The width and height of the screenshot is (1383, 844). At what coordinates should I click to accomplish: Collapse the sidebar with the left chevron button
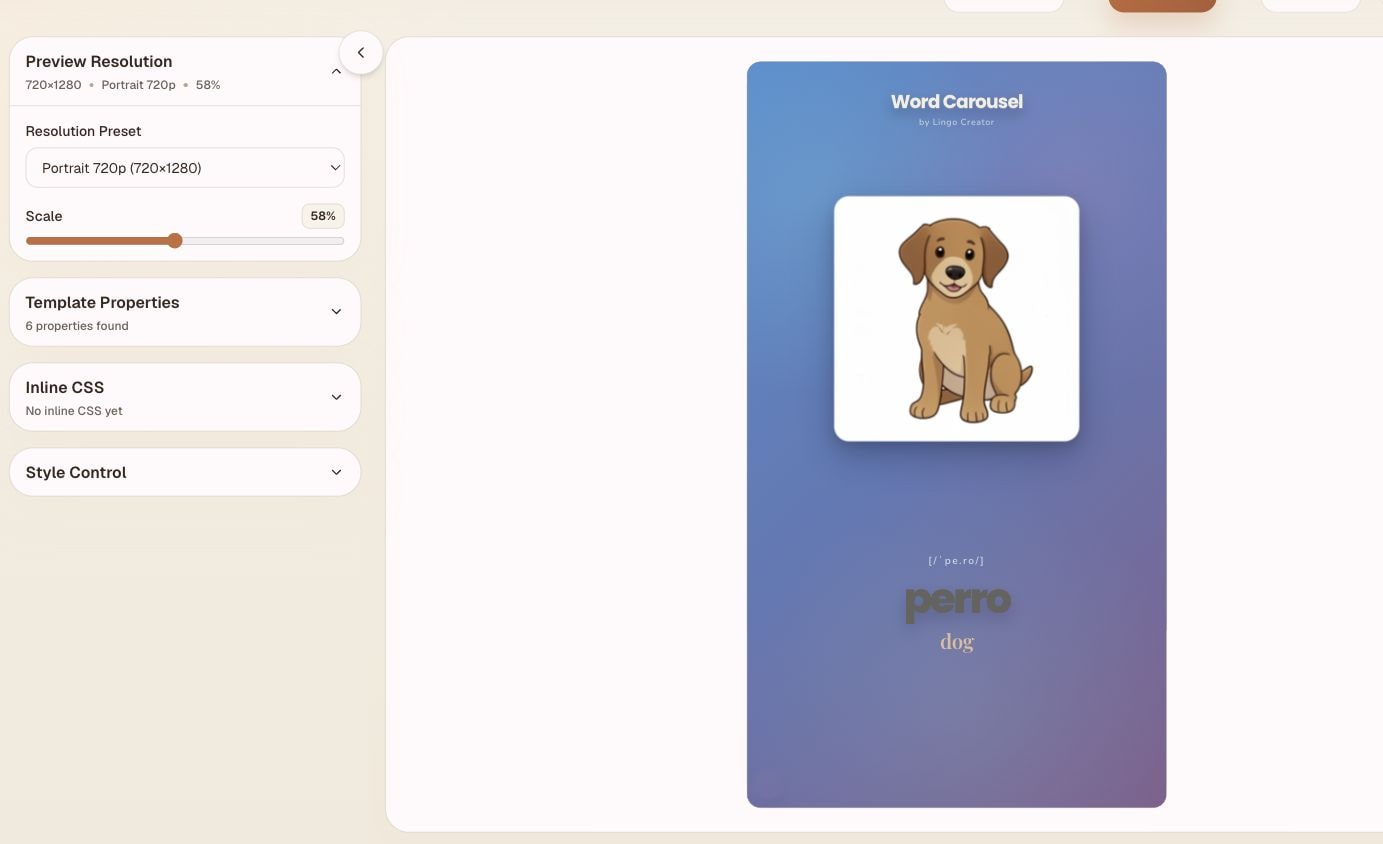click(x=361, y=53)
